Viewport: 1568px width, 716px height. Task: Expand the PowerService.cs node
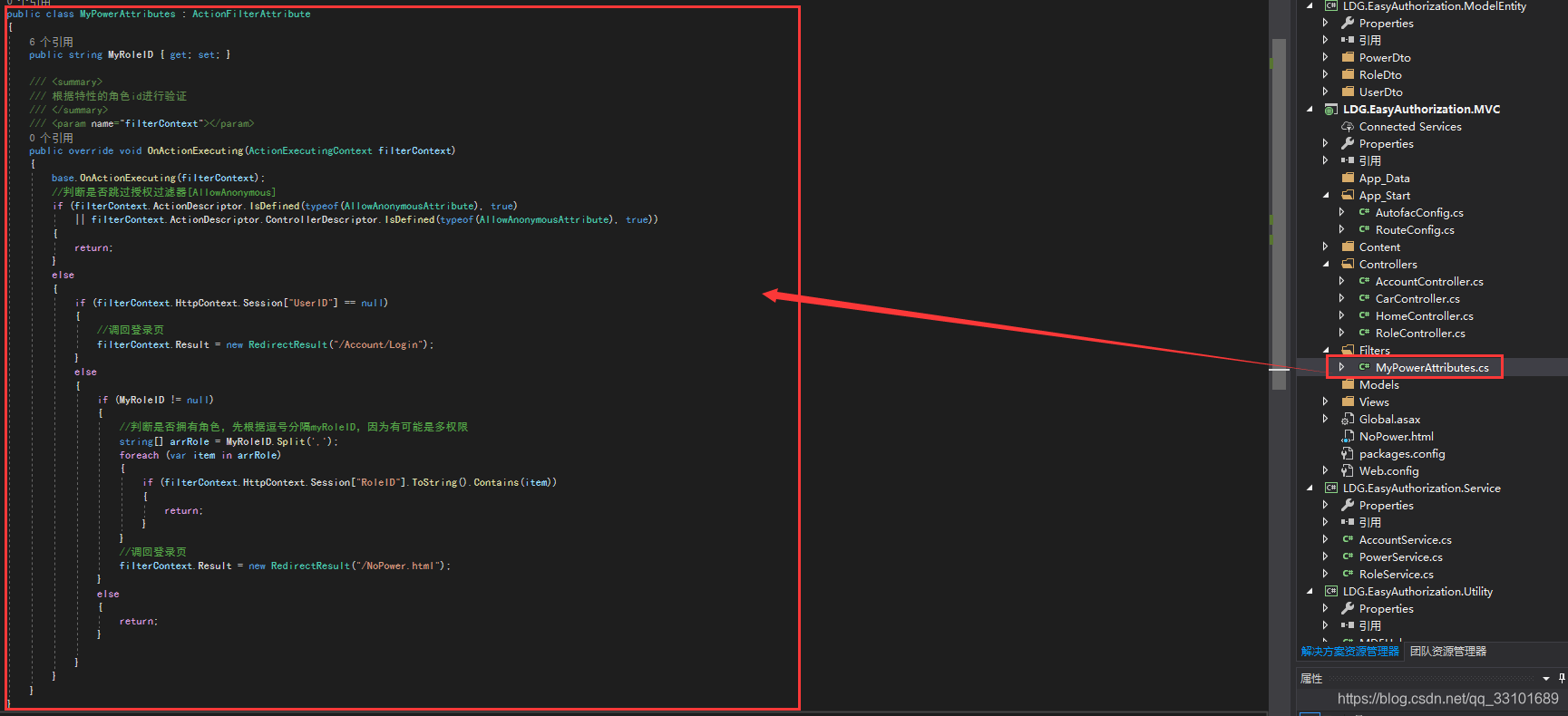point(1326,556)
